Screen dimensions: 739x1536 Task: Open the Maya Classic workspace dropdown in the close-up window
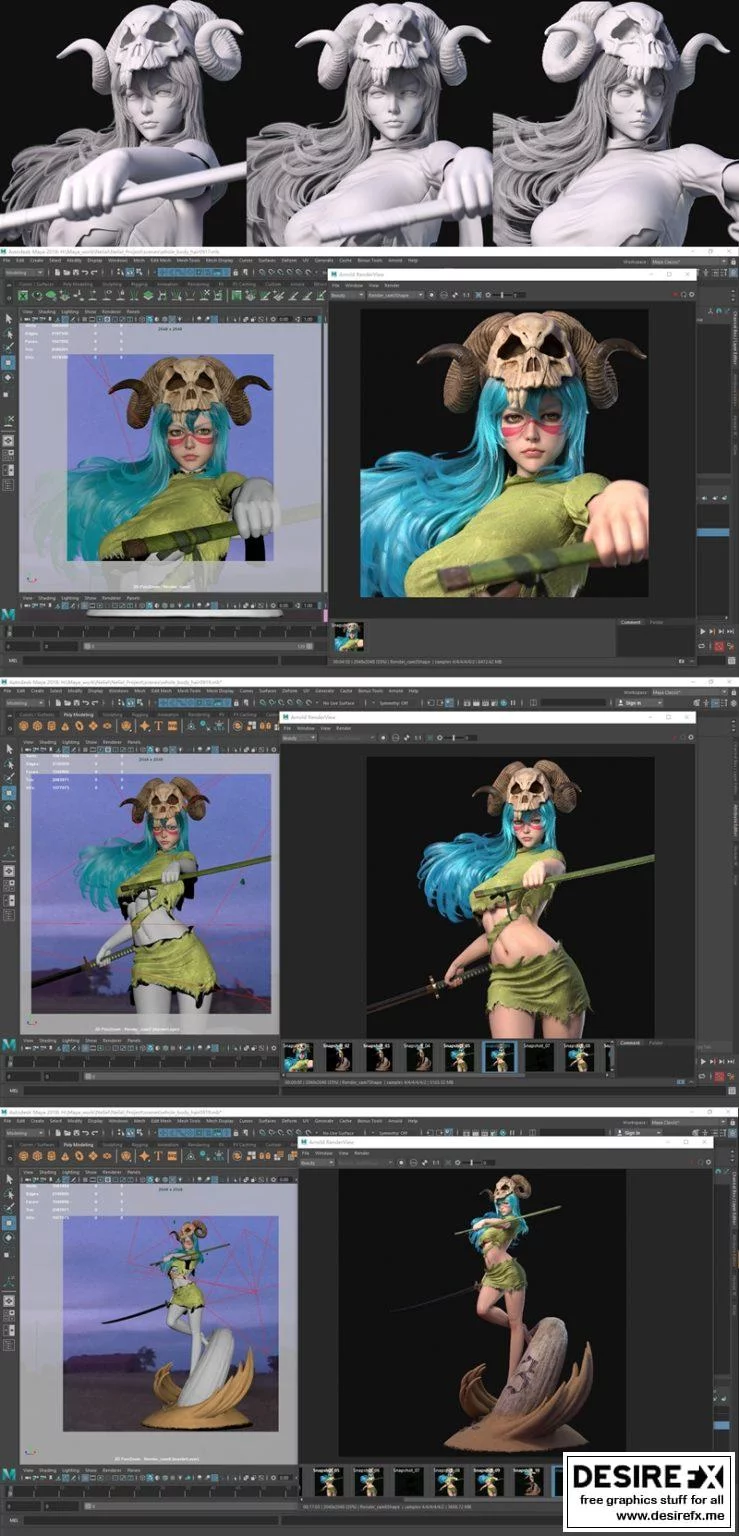click(689, 262)
